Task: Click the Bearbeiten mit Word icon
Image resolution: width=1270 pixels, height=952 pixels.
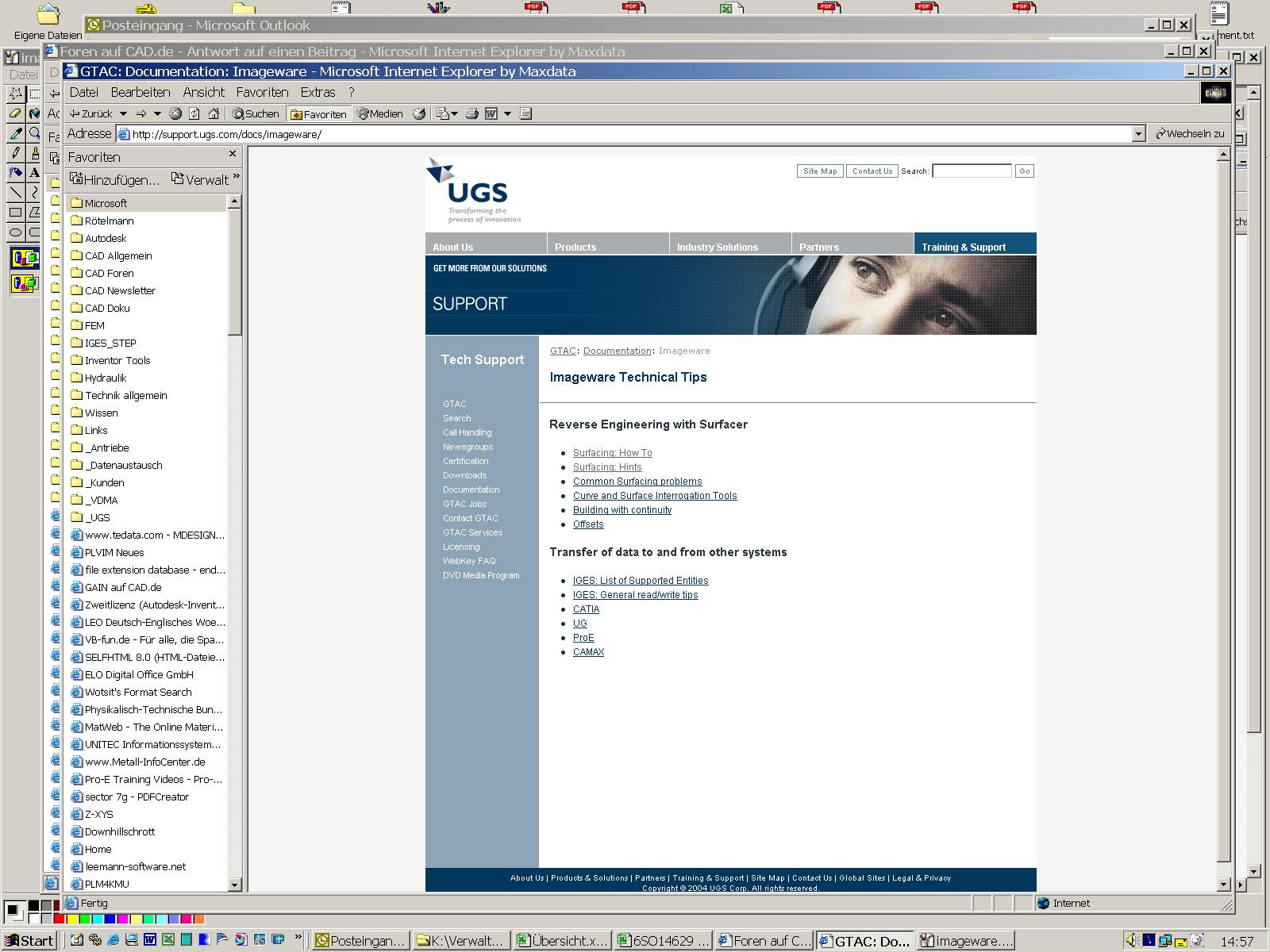Action: (491, 113)
